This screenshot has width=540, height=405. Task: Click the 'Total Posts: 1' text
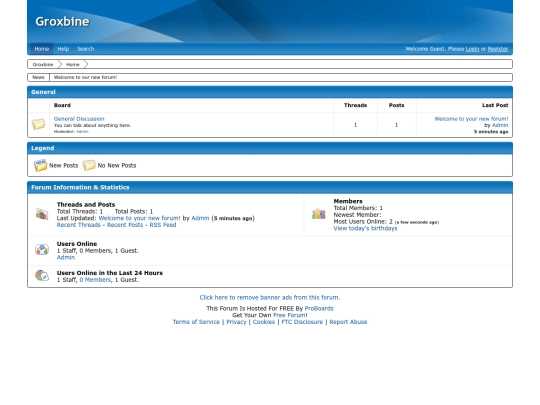tap(134, 211)
